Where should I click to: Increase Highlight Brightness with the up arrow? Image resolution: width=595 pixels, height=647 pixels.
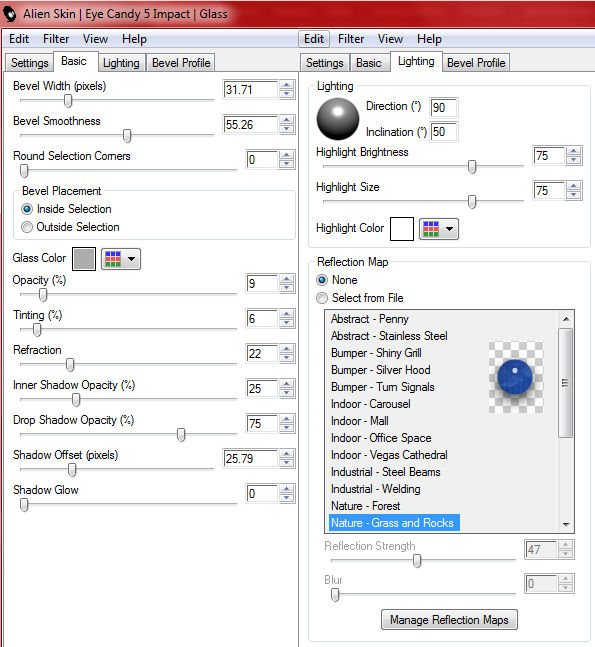pos(574,151)
